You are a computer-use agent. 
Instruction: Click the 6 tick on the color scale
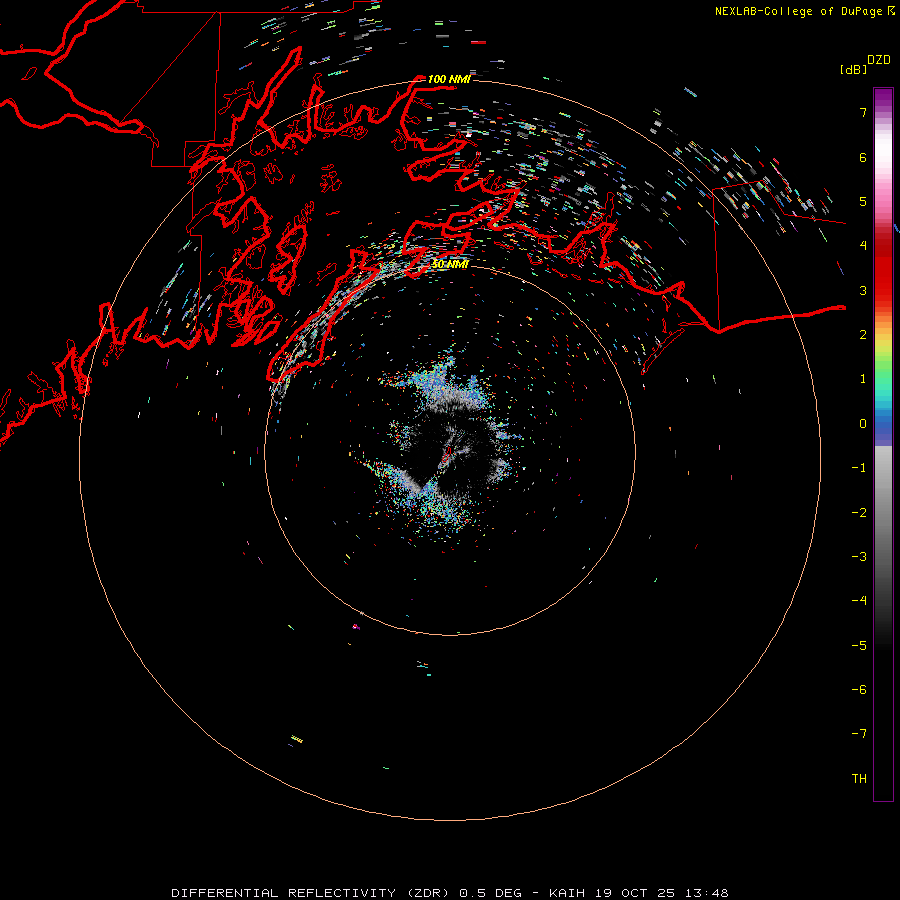(x=863, y=157)
